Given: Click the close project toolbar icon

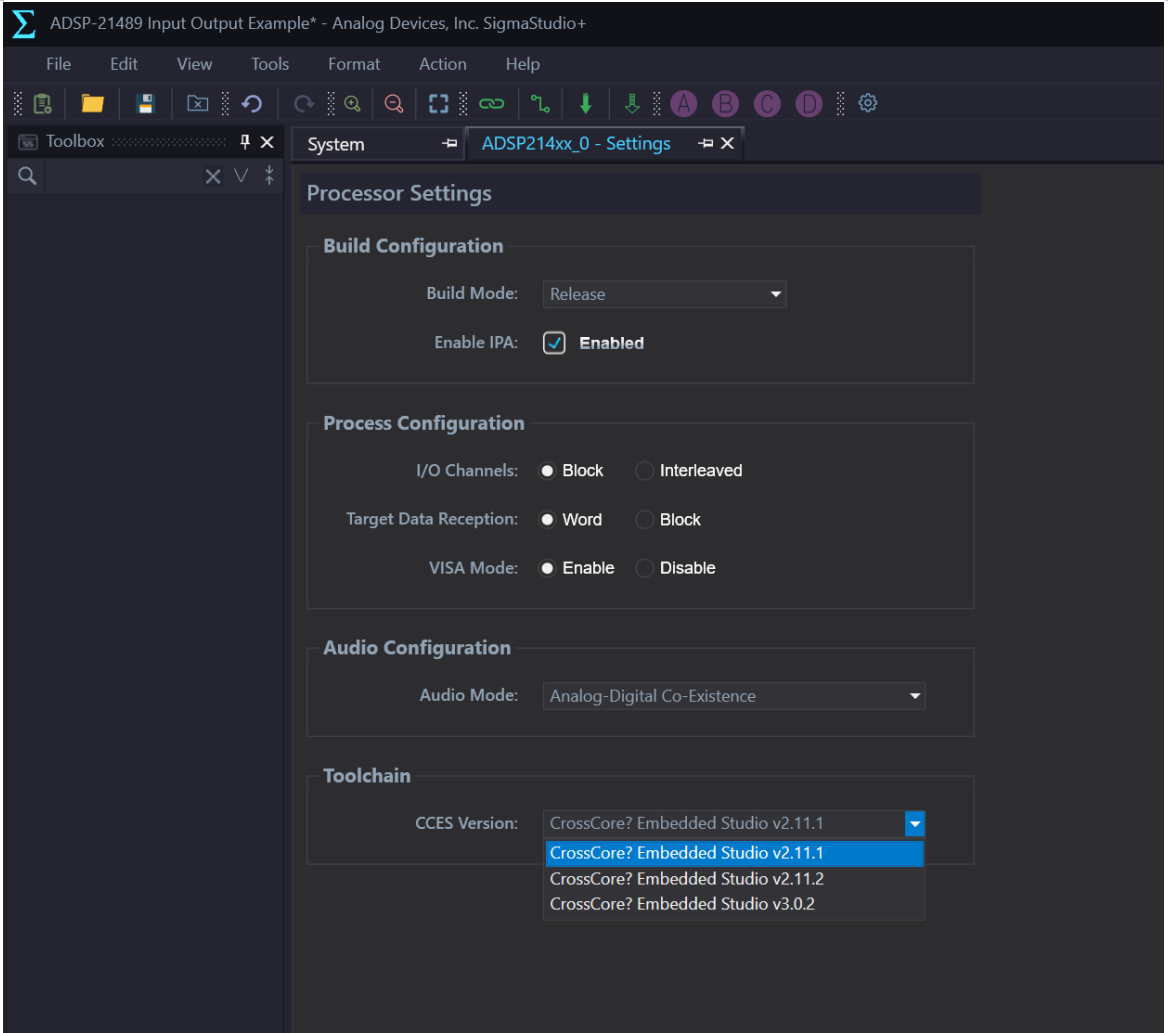Looking at the screenshot, I should [x=197, y=104].
